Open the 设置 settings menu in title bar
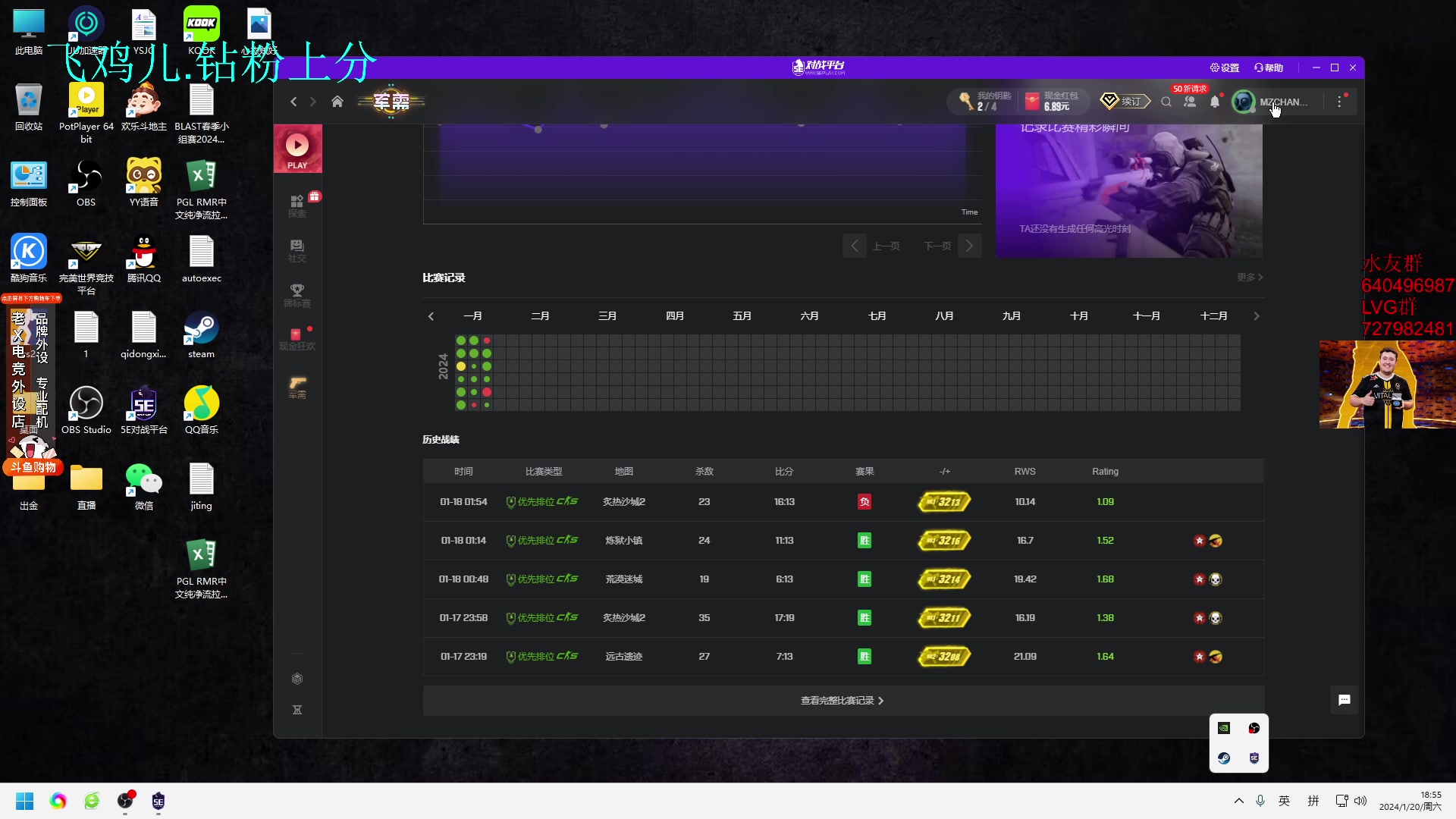This screenshot has width=1456, height=819. click(1225, 67)
